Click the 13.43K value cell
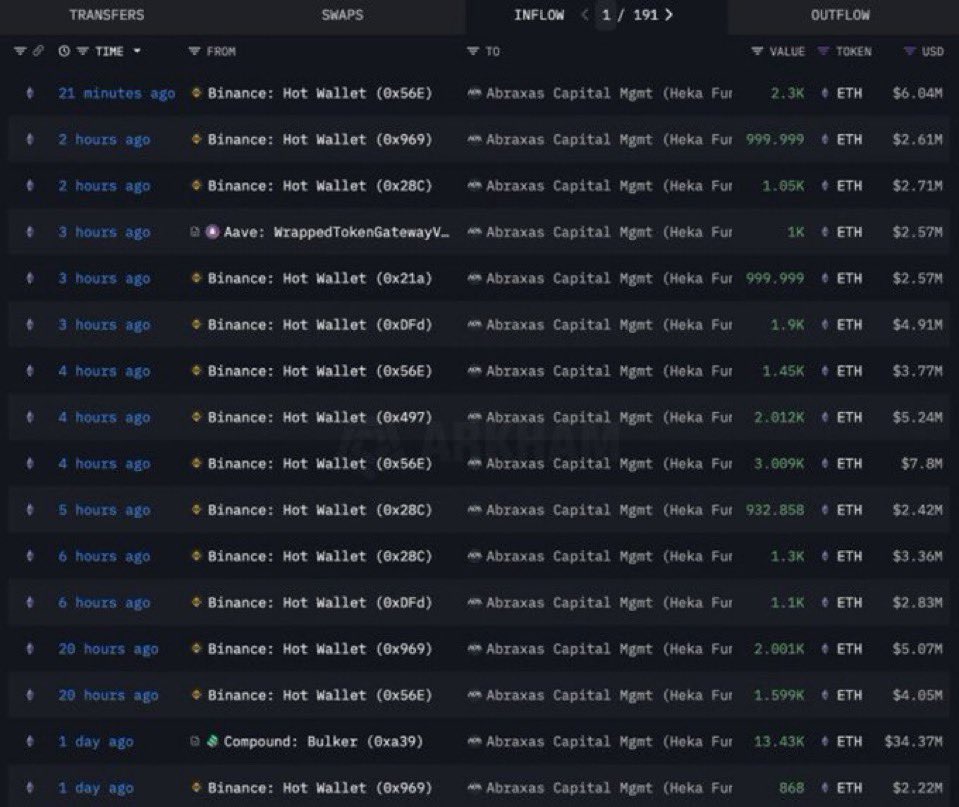 coord(779,742)
